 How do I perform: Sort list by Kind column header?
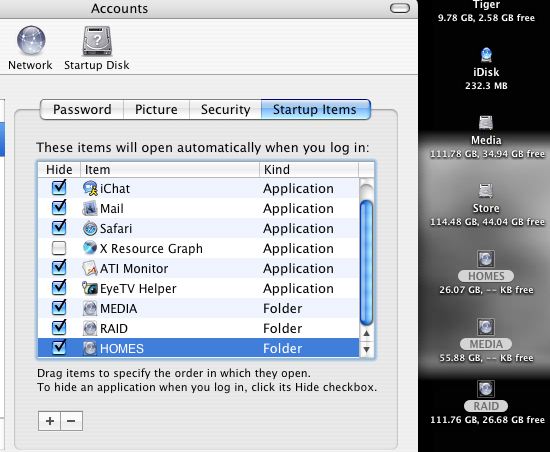309,170
